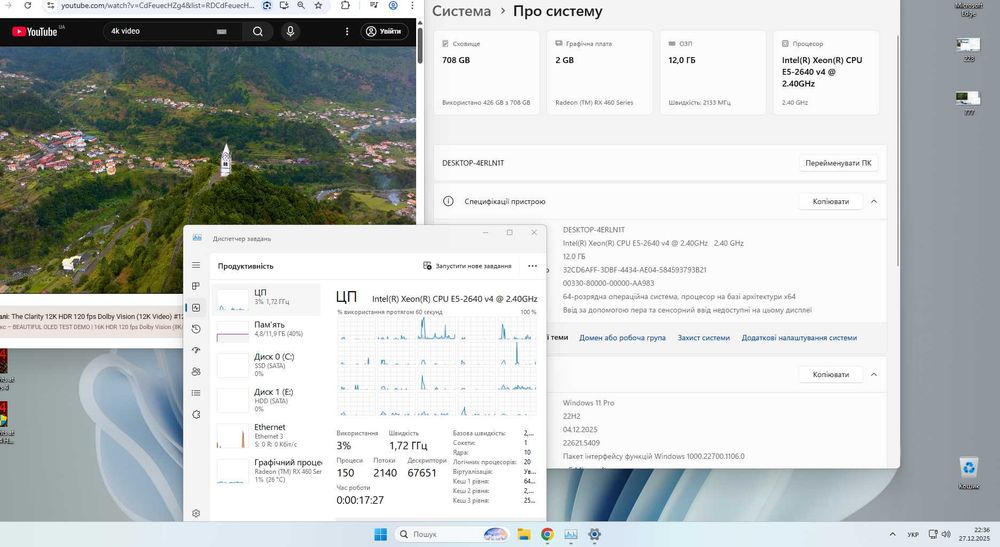Open Task Manager settings gear
This screenshot has height=547, width=1000.
click(x=196, y=513)
